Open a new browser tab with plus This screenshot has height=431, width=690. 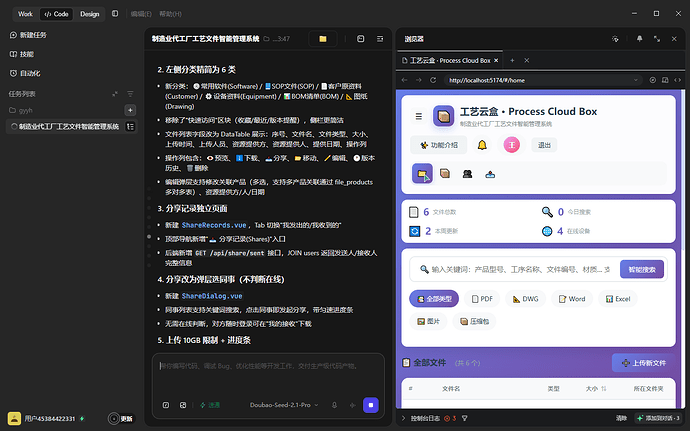(512, 60)
